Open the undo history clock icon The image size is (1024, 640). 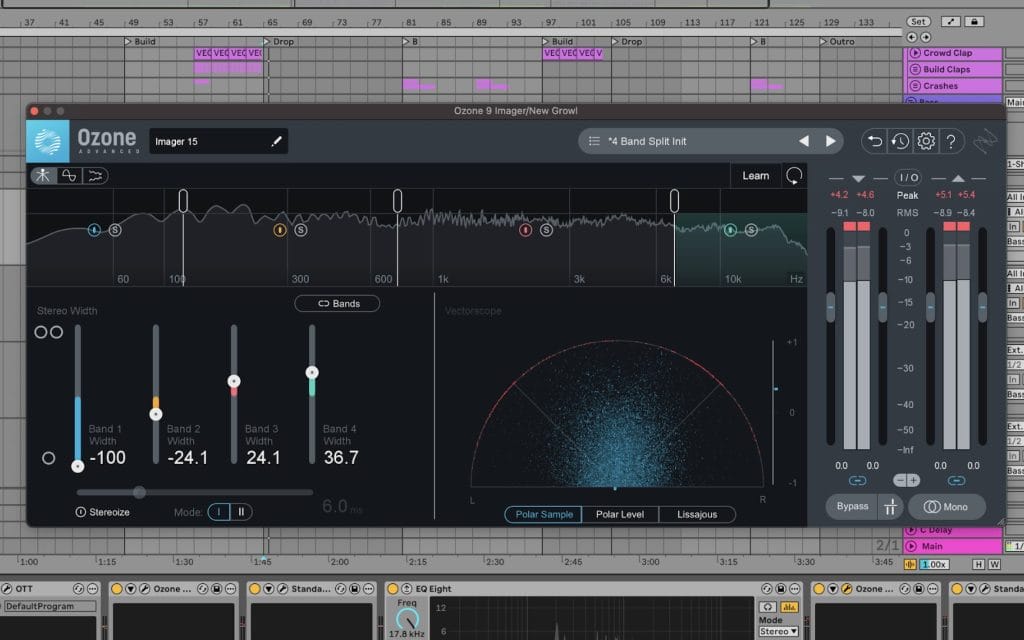coord(900,141)
